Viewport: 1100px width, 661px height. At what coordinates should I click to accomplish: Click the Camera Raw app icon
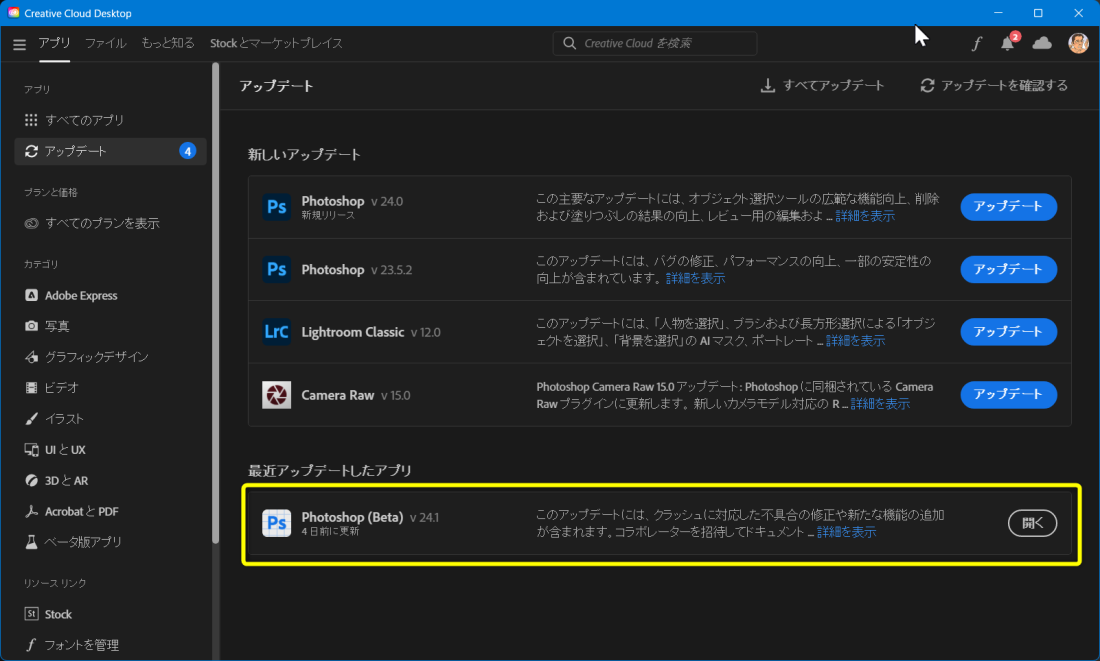click(x=276, y=395)
